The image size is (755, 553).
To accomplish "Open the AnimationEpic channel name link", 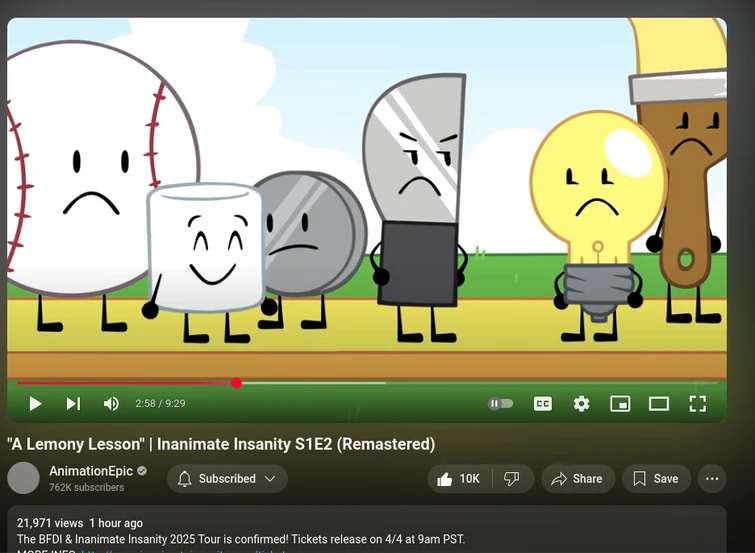I will pyautogui.click(x=91, y=471).
